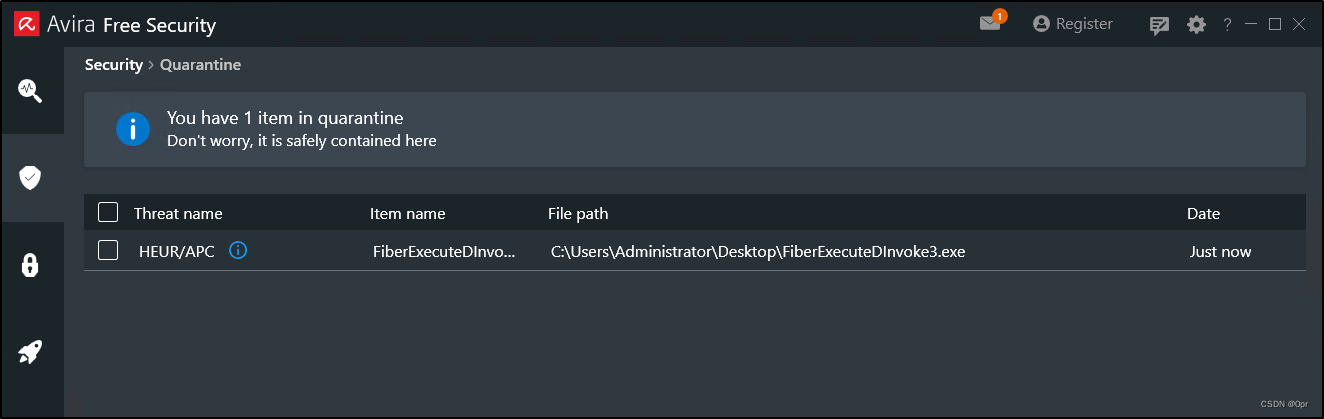Image resolution: width=1324 pixels, height=419 pixels.
Task: Open the Security shield sidebar section
Action: [x=31, y=178]
